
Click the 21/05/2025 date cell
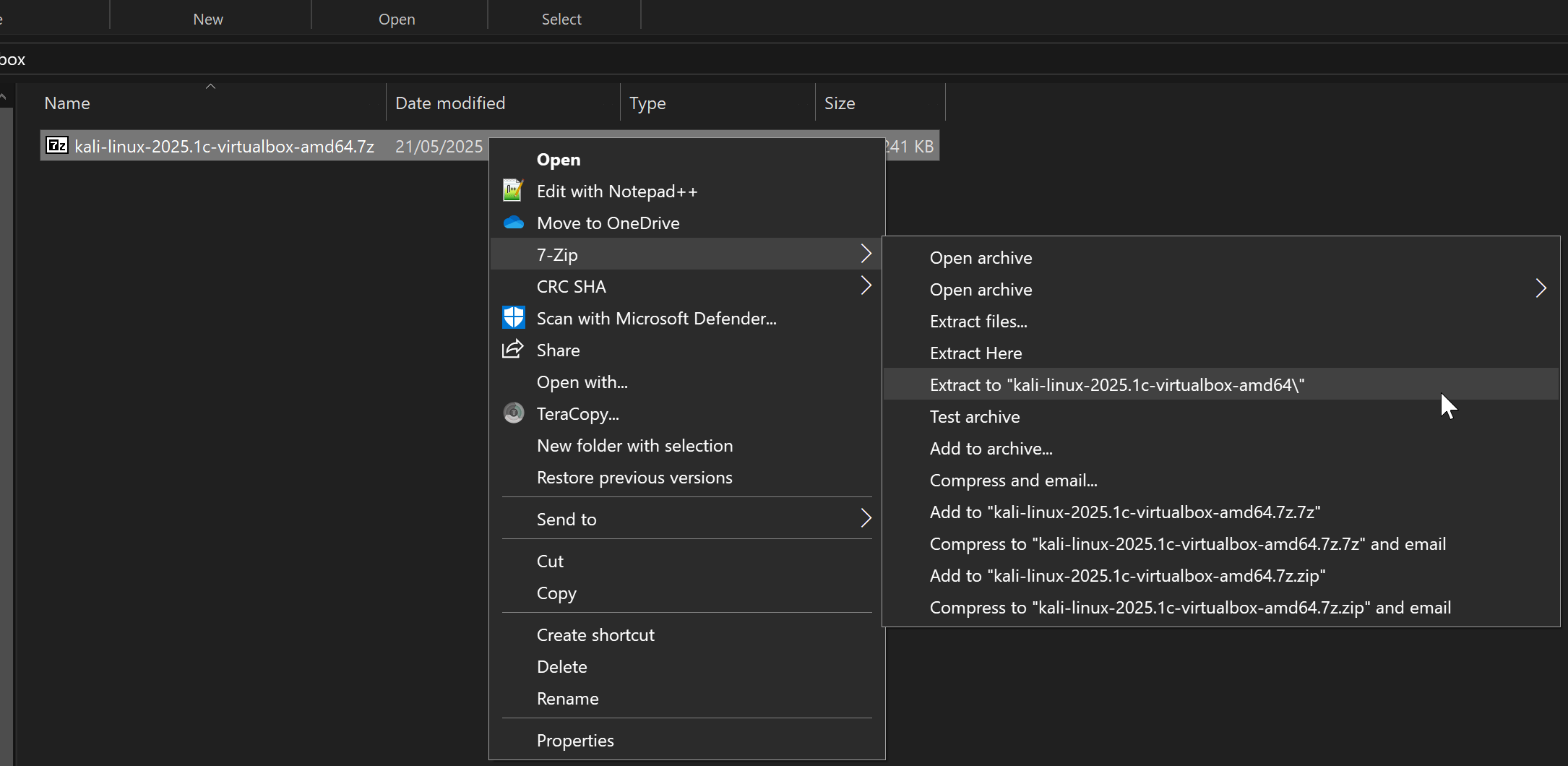pyautogui.click(x=439, y=146)
